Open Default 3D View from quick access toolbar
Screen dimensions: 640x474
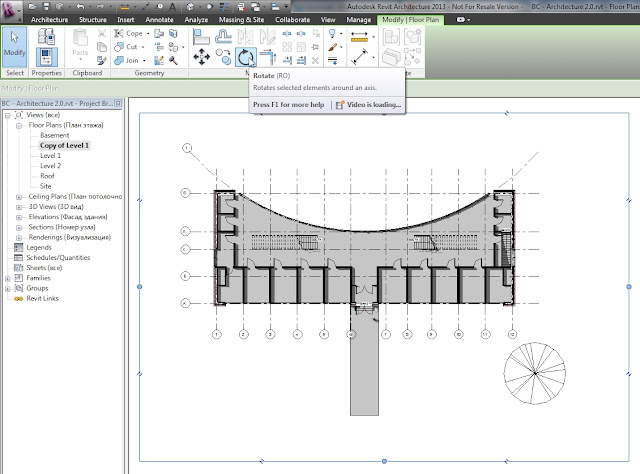tap(190, 7)
